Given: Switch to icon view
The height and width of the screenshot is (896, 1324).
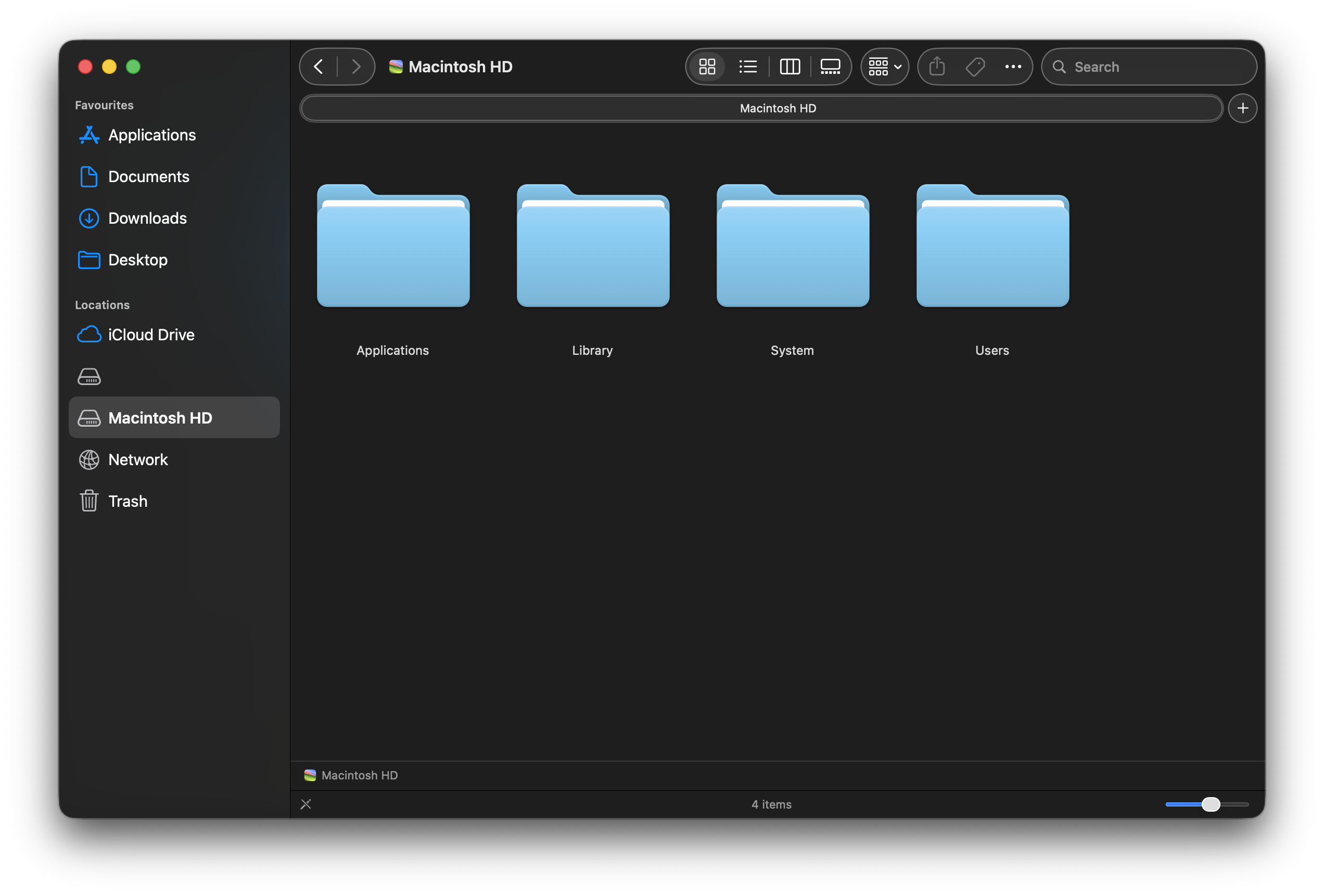Looking at the screenshot, I should [707, 67].
